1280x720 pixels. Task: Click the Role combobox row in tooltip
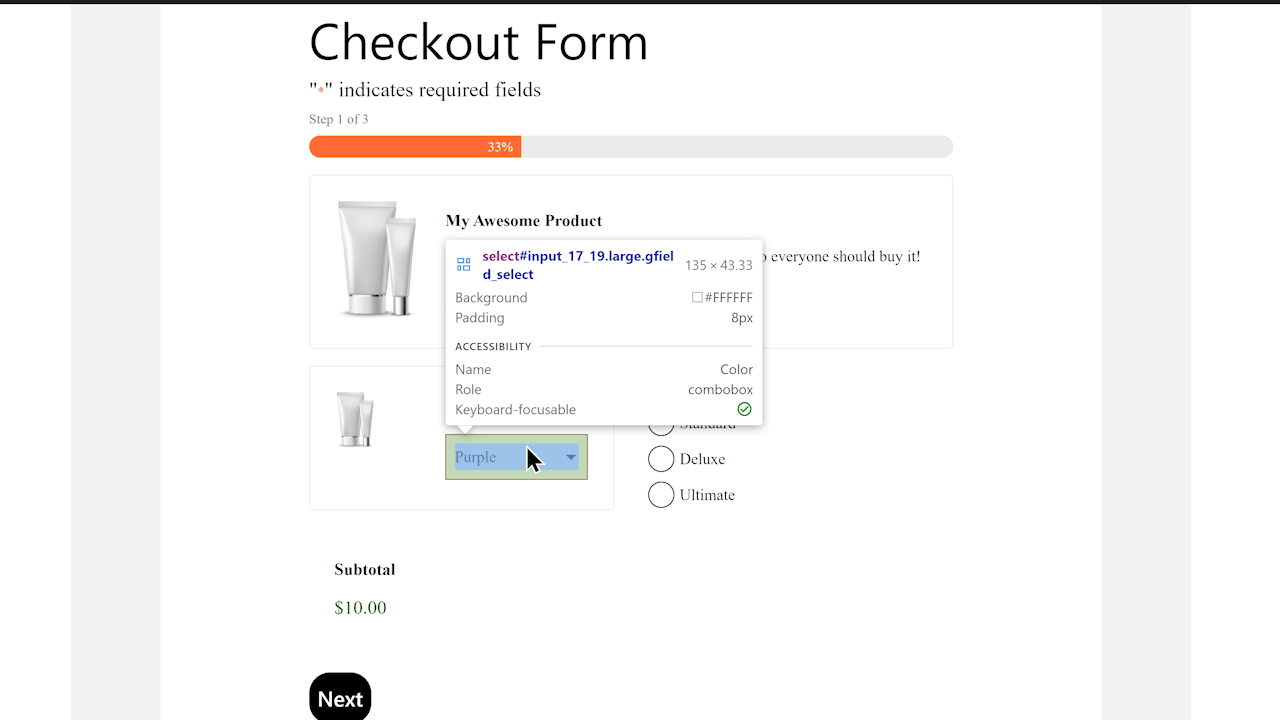pos(604,389)
